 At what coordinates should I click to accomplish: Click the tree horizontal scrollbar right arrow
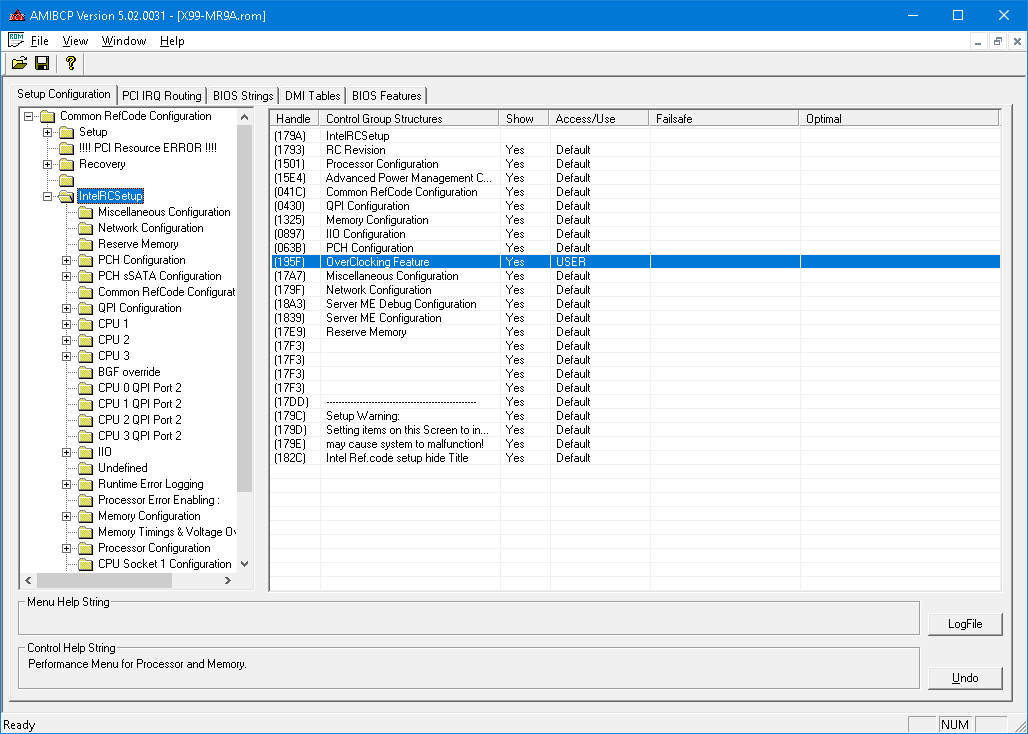(x=227, y=581)
